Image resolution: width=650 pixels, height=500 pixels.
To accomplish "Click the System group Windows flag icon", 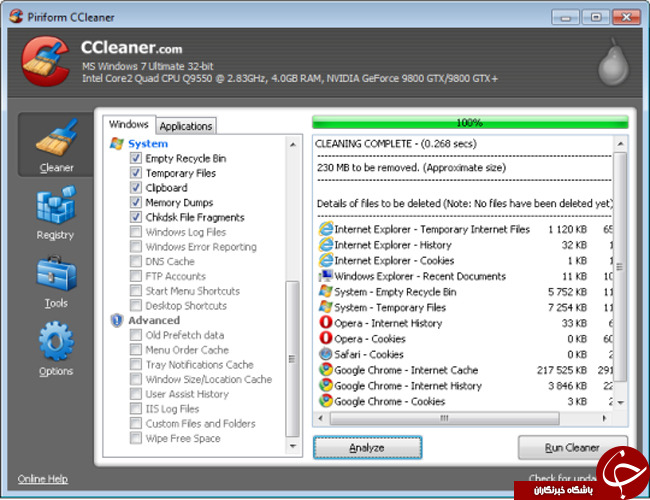I will [117, 143].
